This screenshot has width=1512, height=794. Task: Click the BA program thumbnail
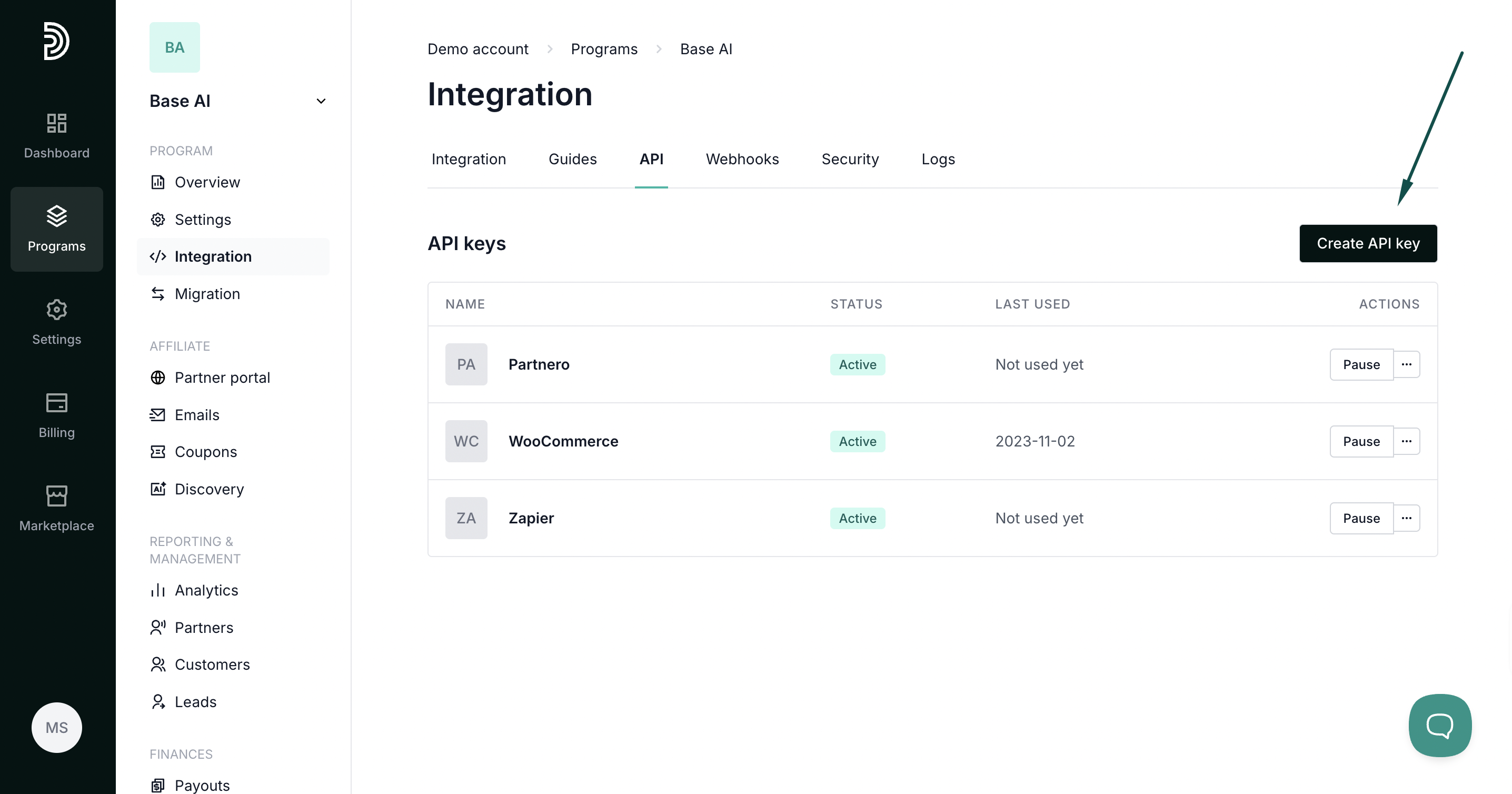click(x=174, y=47)
